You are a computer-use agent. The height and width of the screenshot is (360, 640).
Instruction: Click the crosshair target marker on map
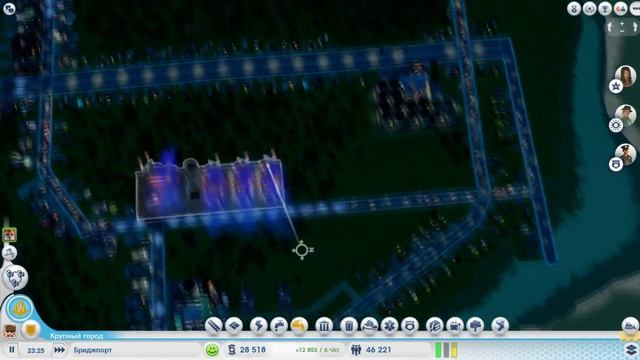click(x=302, y=250)
